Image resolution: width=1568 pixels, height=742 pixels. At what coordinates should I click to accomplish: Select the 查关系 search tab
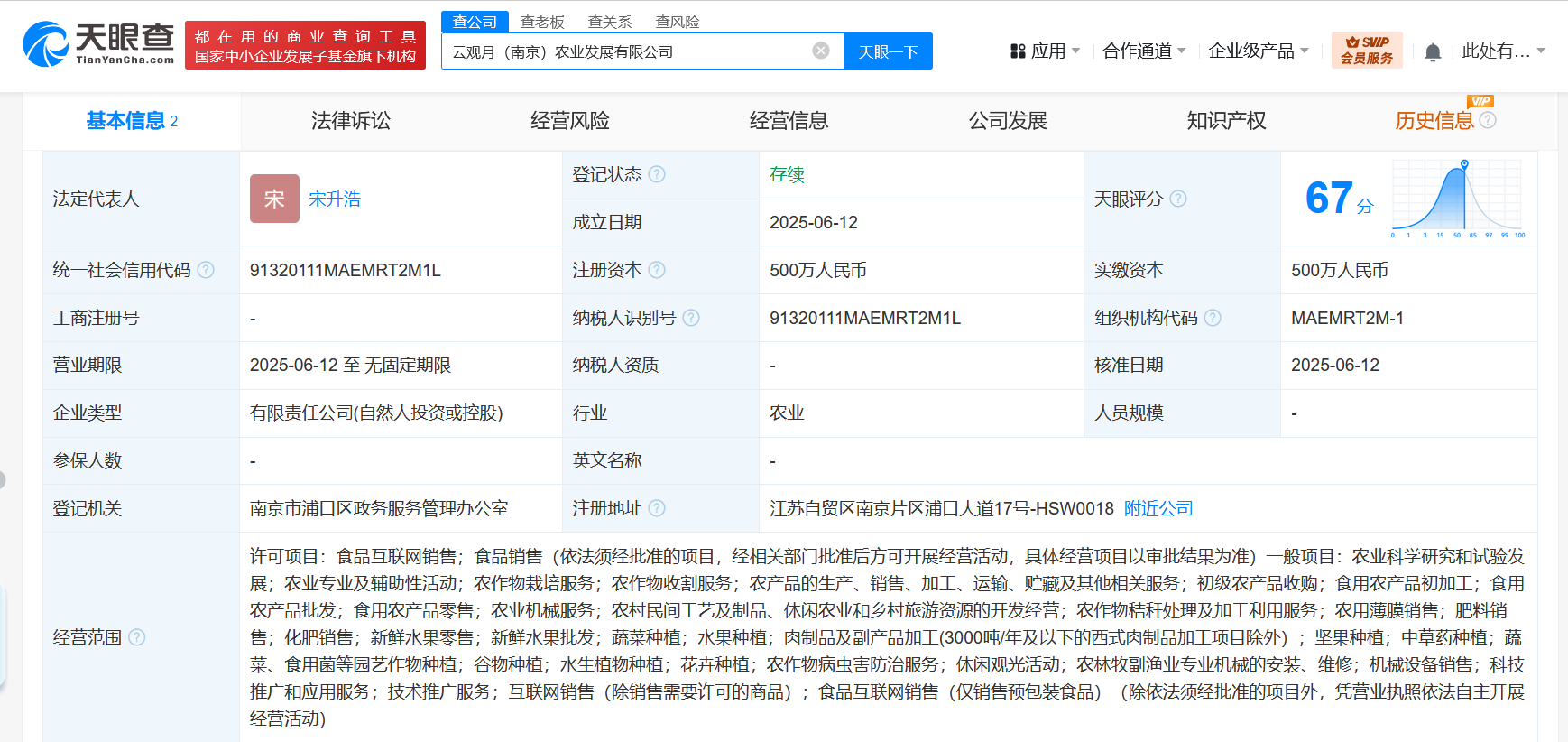tap(610, 22)
